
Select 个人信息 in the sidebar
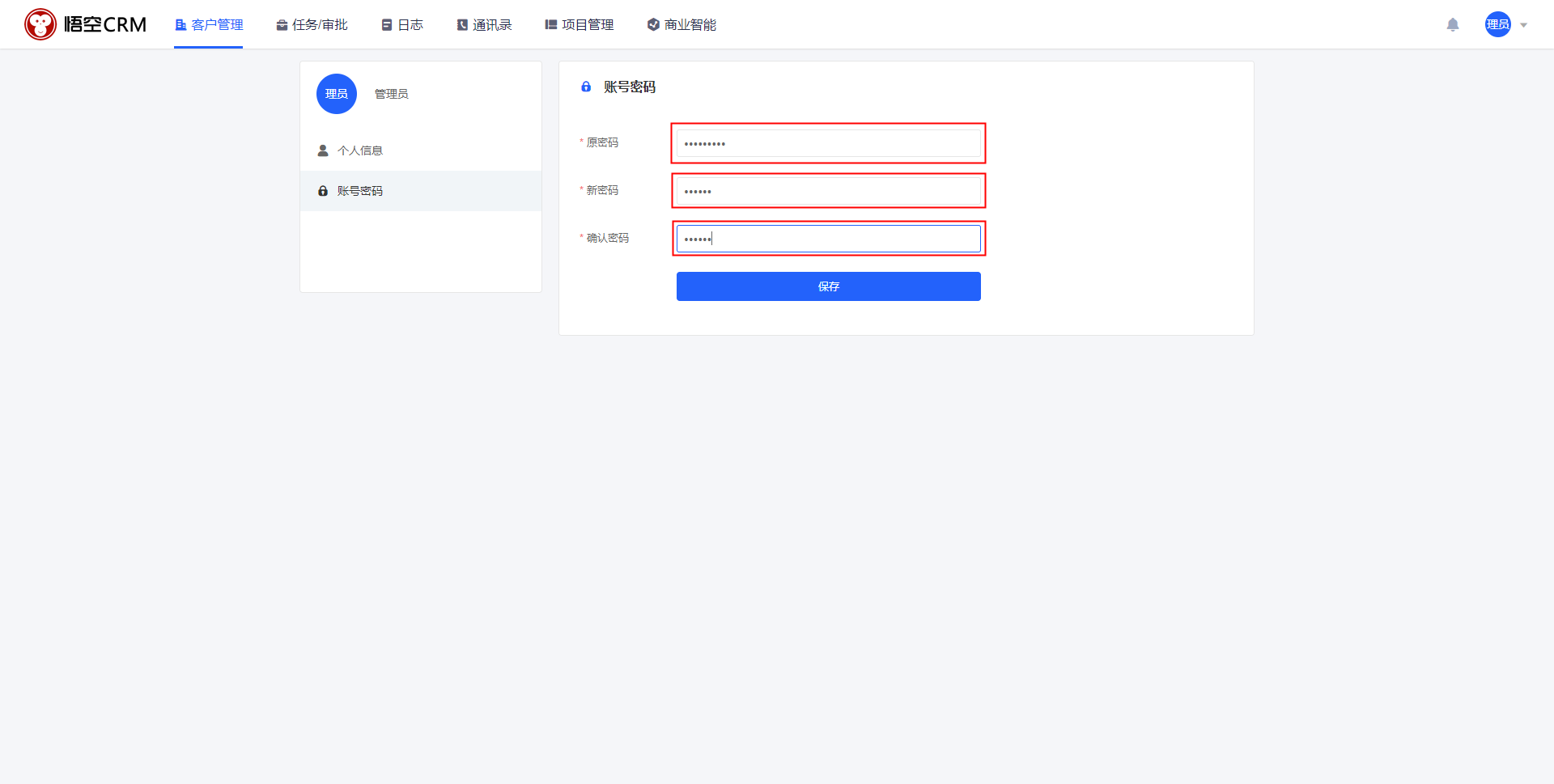click(x=421, y=150)
